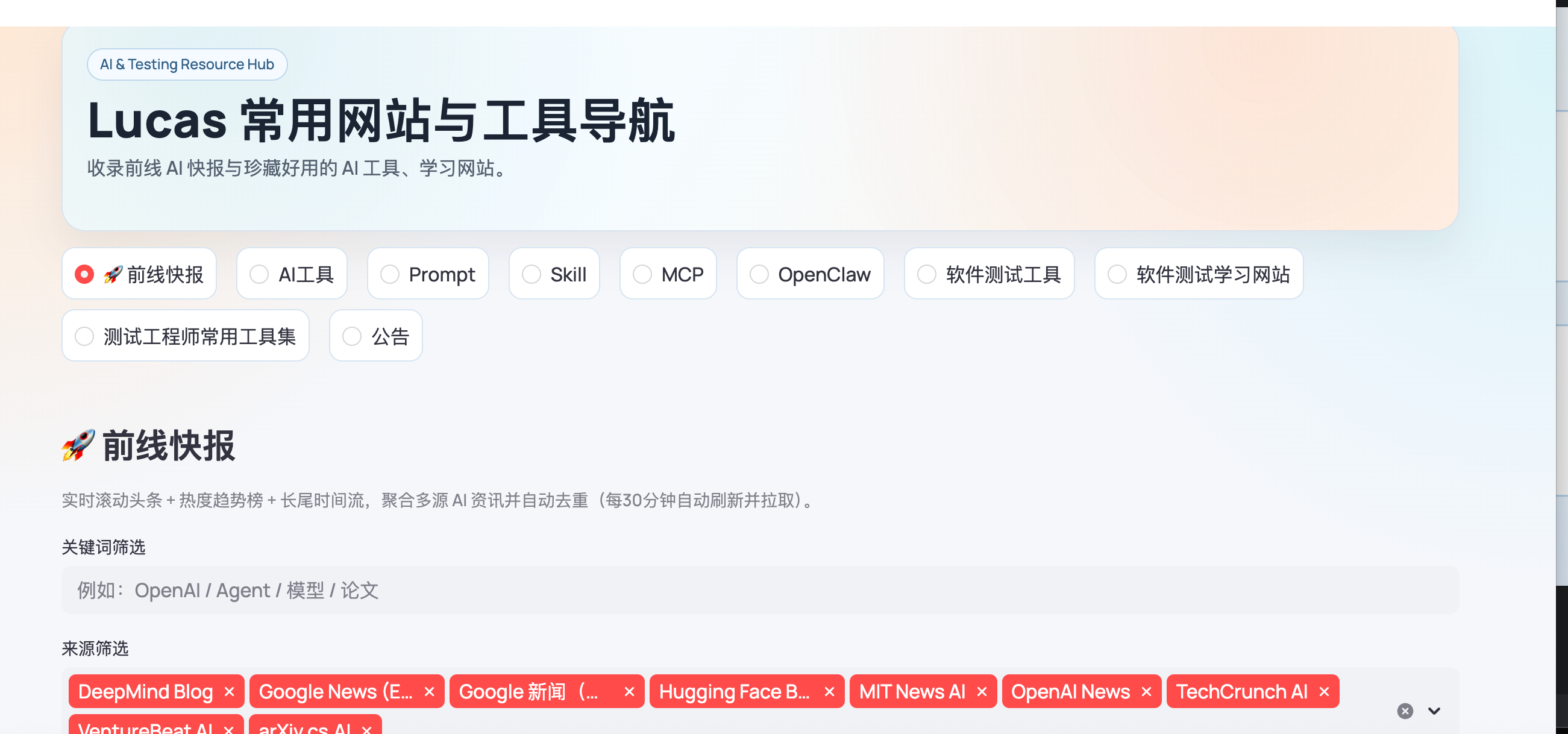
Task: Click the 来源筛选 label
Action: coord(95,648)
